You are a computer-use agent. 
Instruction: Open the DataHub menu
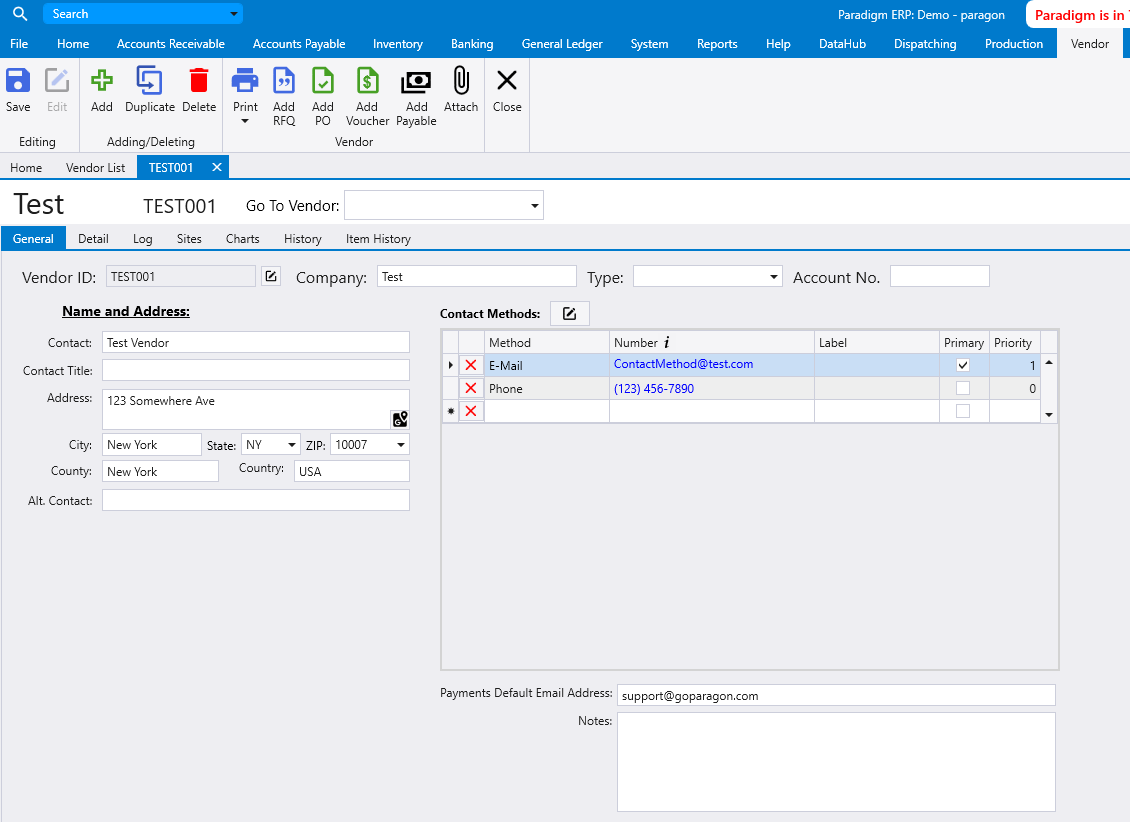842,44
